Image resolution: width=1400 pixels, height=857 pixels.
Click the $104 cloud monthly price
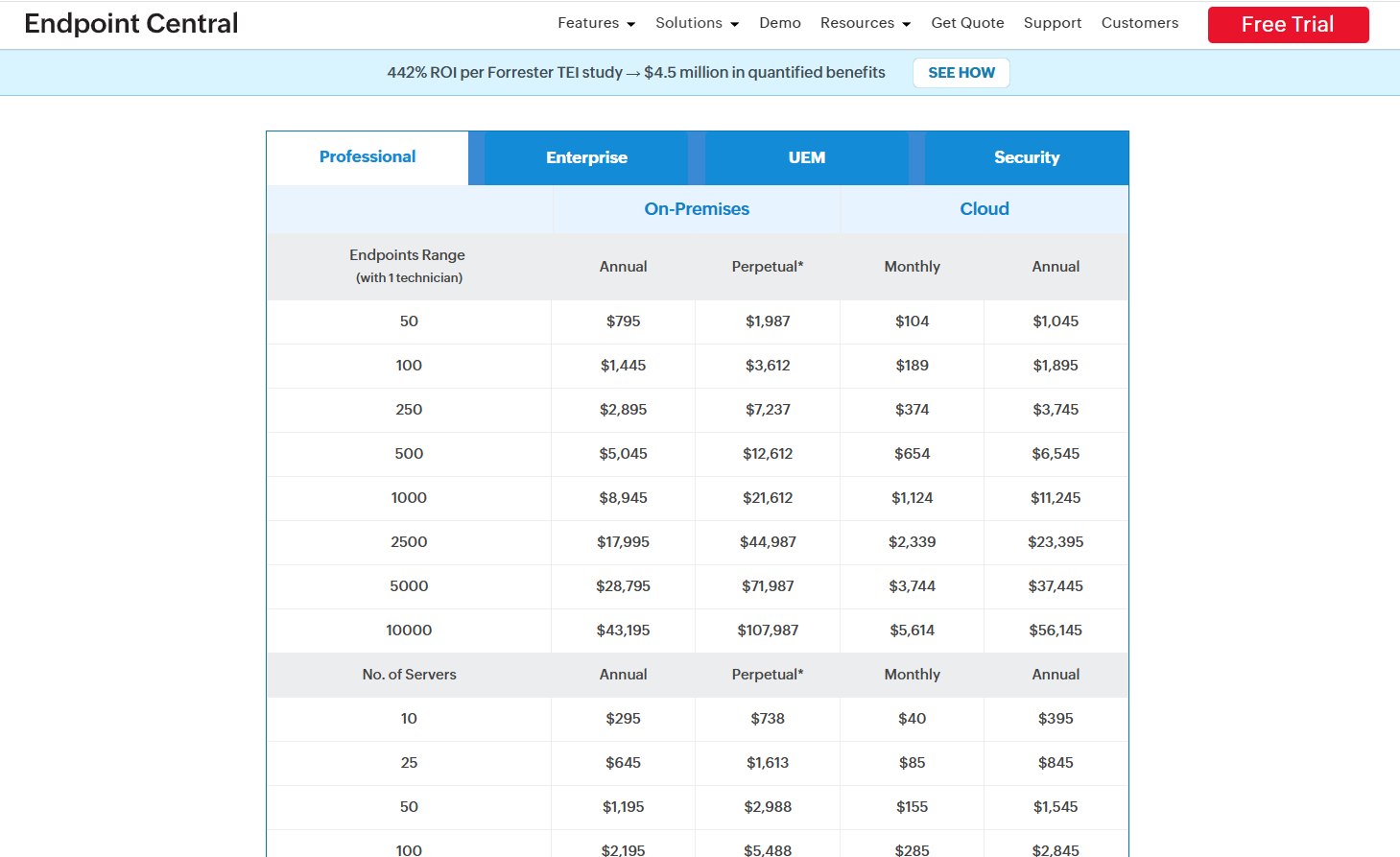click(912, 321)
